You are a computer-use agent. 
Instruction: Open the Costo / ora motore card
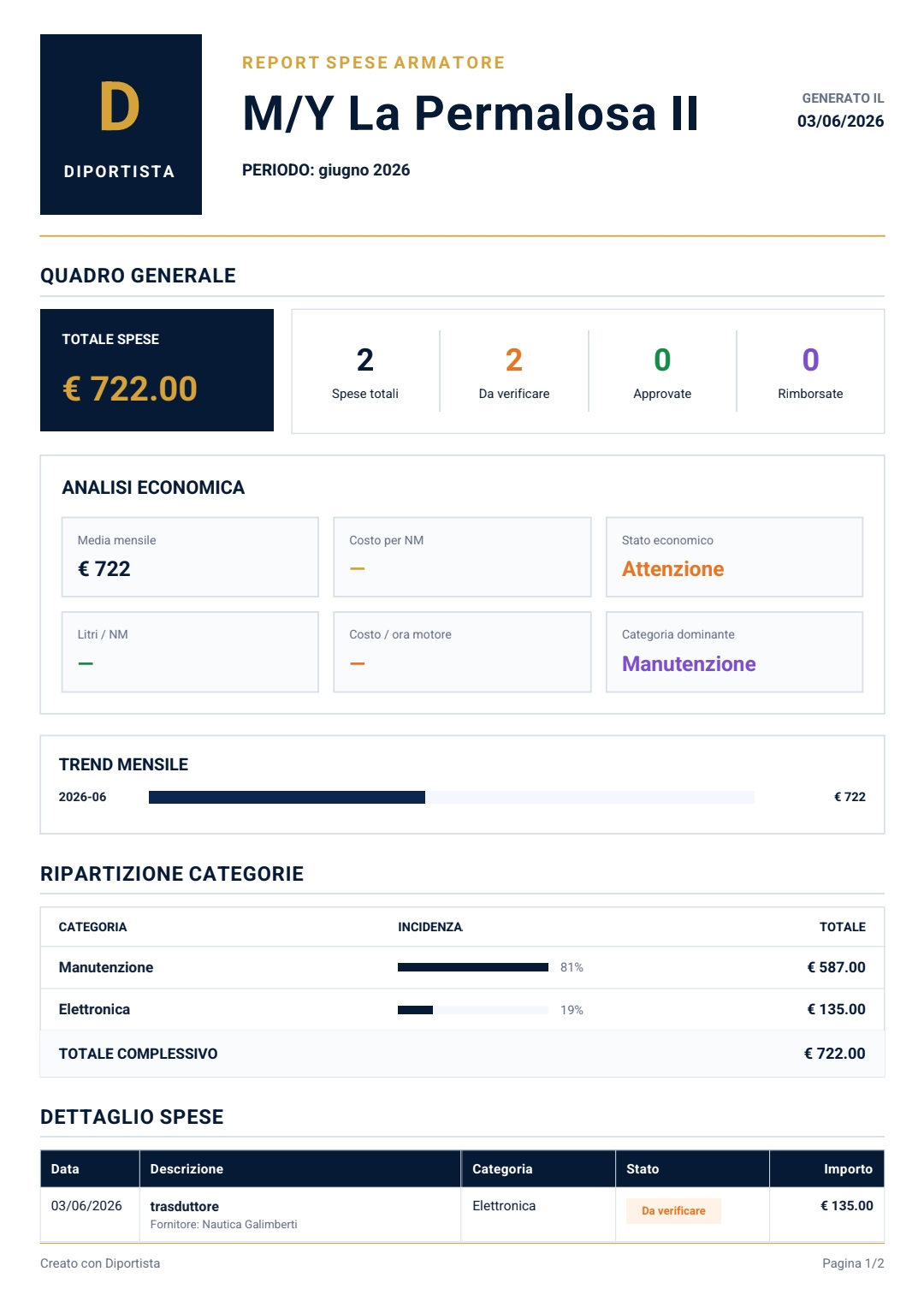[x=462, y=651]
